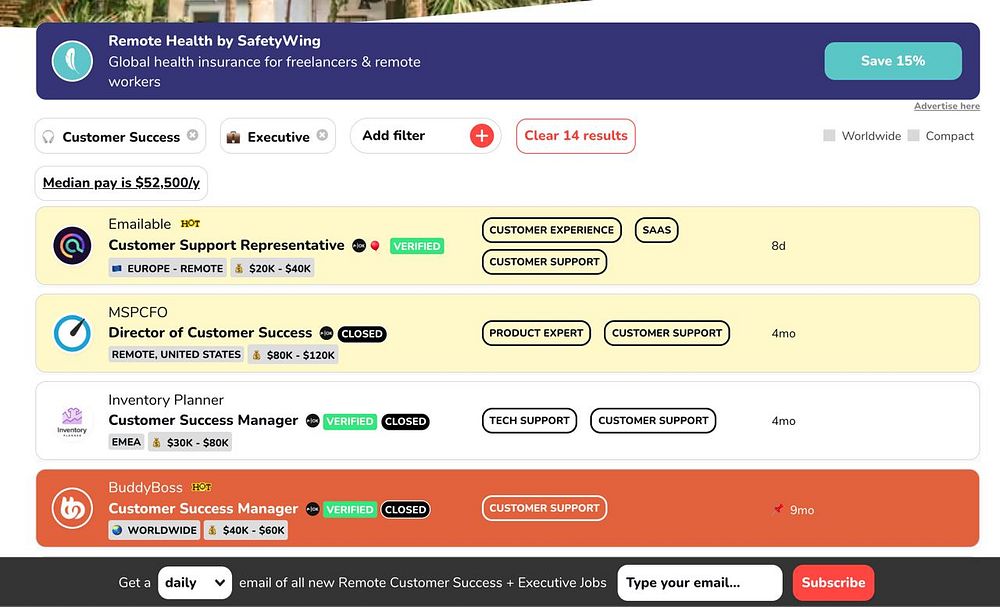Viewport: 1000px width, 607px height.
Task: Click the headphones icon in Customer Success filter
Action: point(48,137)
